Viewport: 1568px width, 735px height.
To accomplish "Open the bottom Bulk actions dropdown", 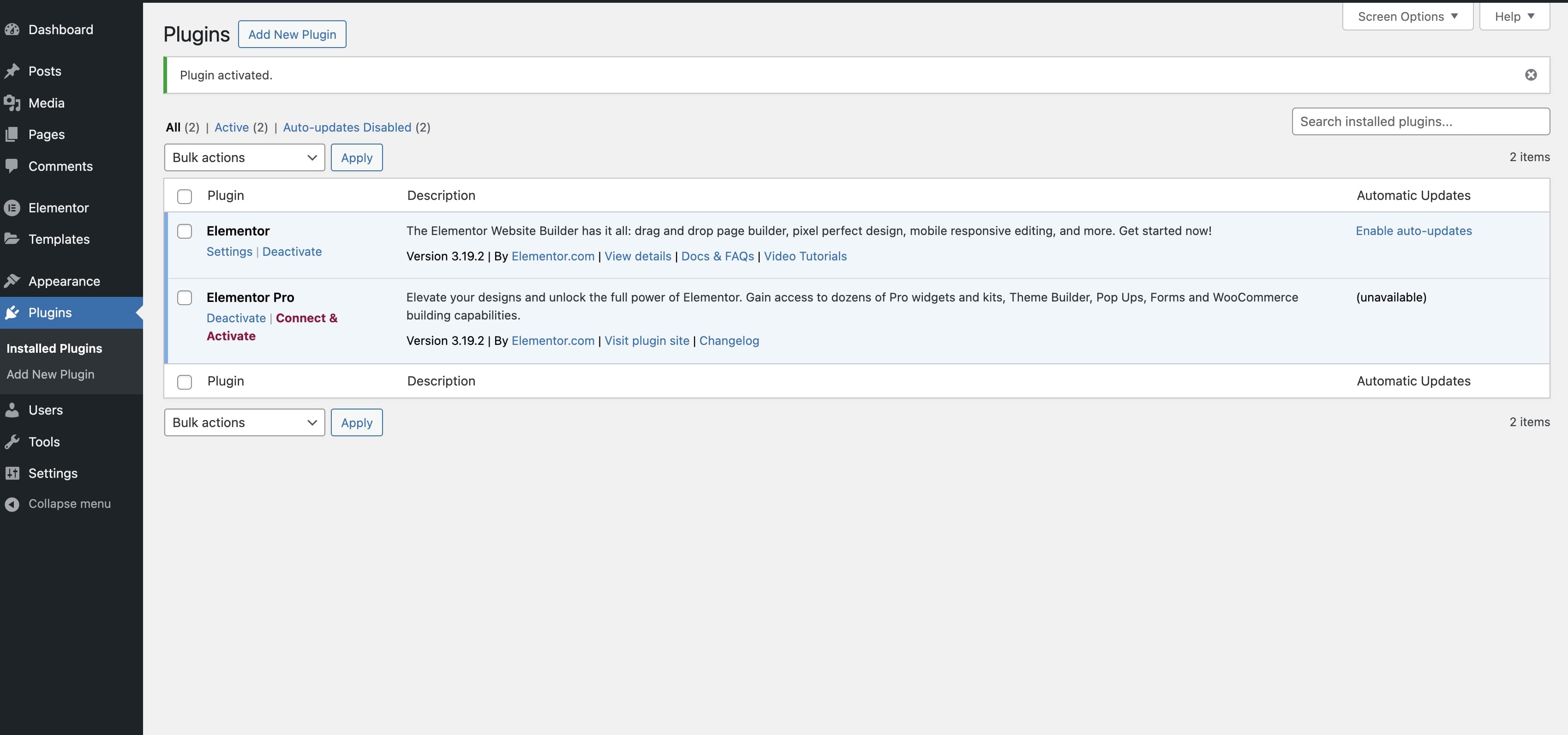I will (x=244, y=422).
